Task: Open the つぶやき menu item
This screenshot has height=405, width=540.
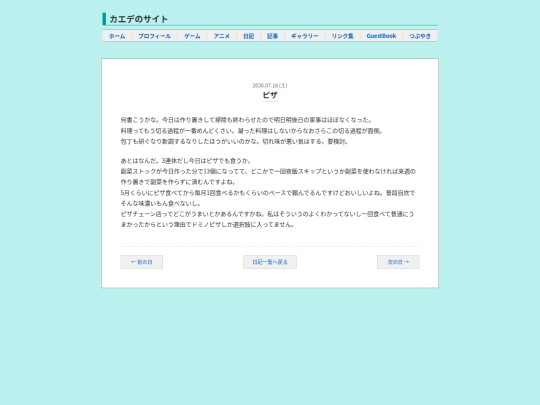Action: [x=420, y=36]
